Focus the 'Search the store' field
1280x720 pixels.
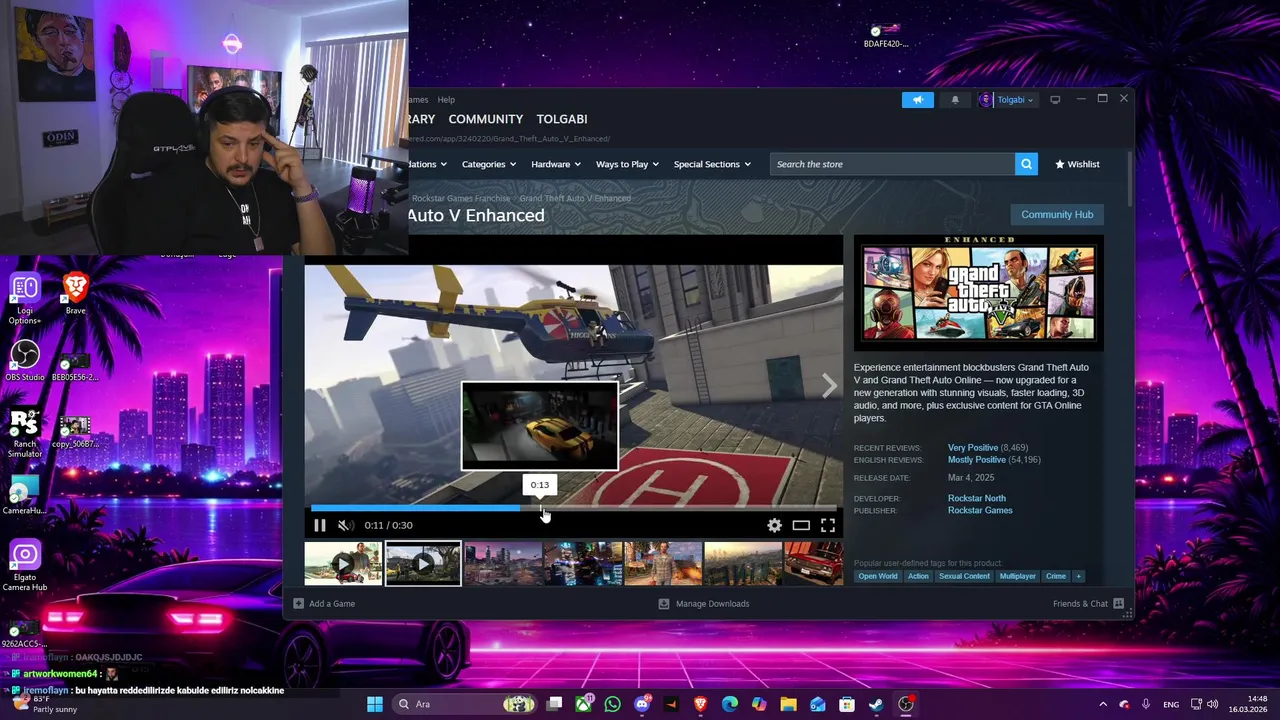tap(892, 164)
